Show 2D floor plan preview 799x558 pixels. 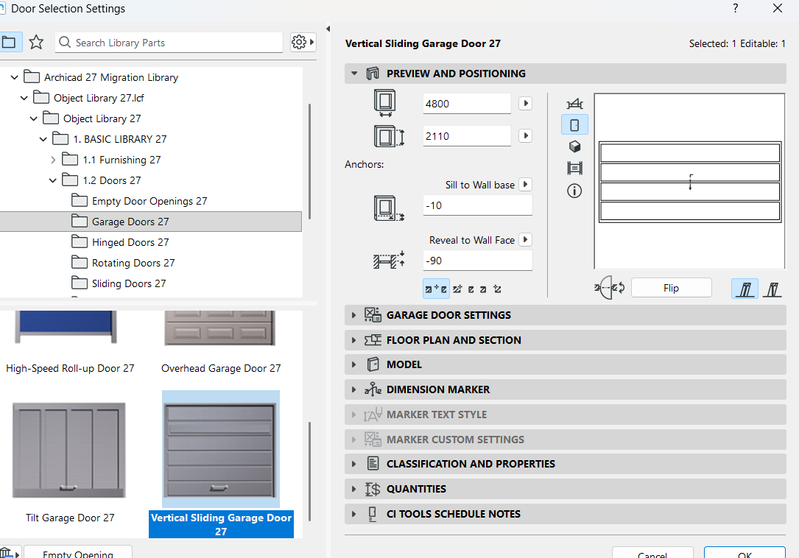[x=575, y=104]
